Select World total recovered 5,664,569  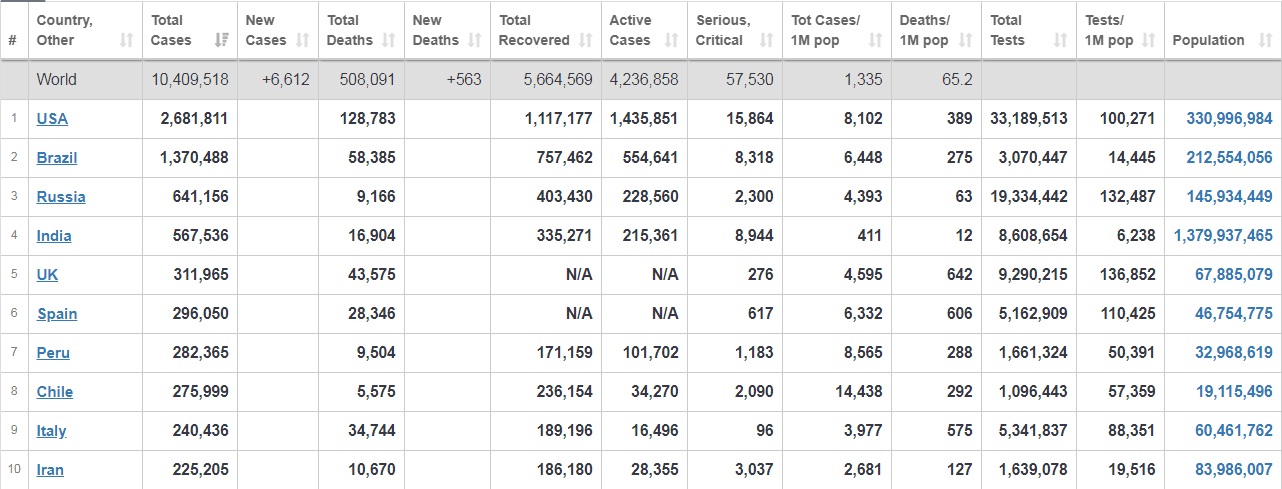coord(558,79)
